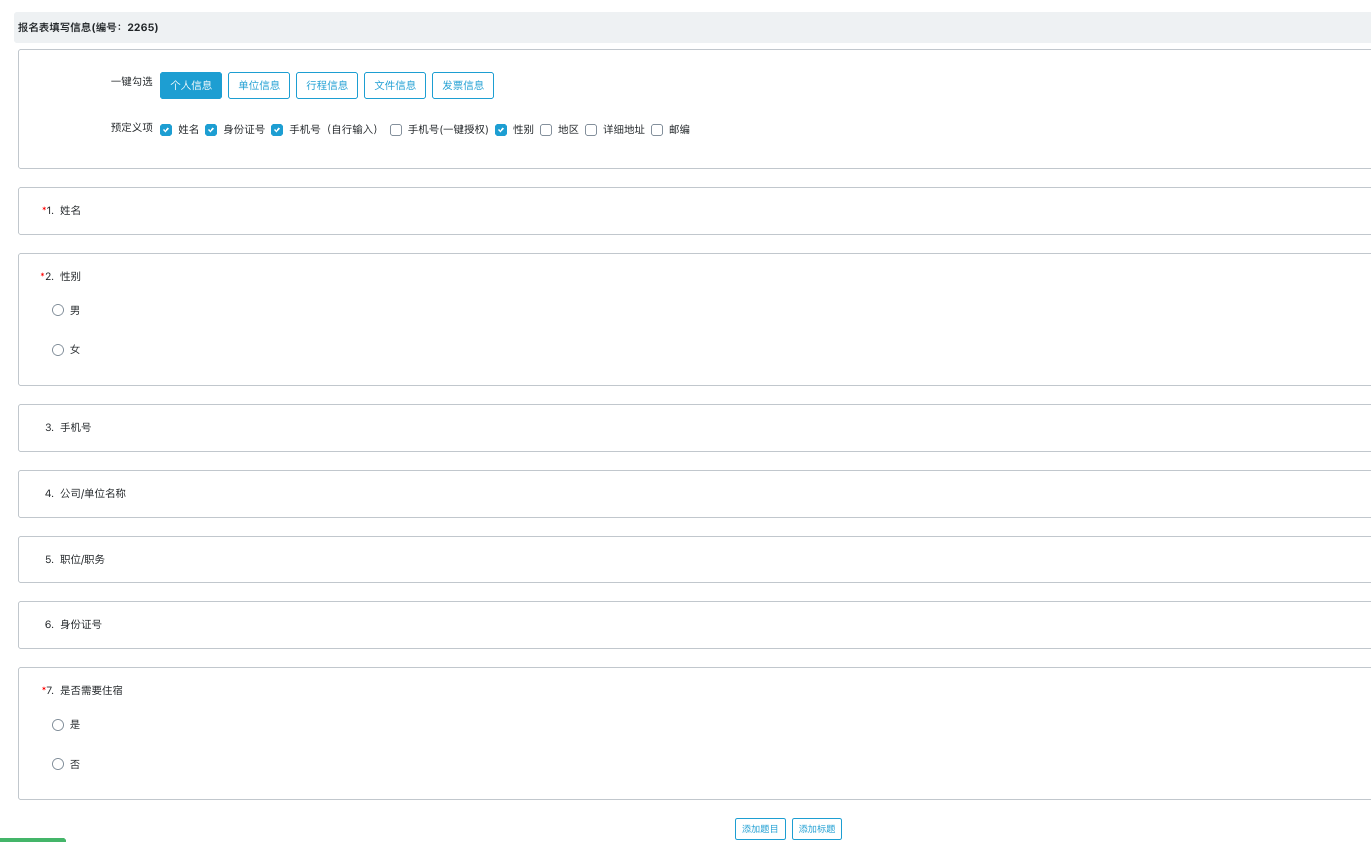Select the 男 radio button
The image size is (1371, 842).
pyautogui.click(x=58, y=310)
